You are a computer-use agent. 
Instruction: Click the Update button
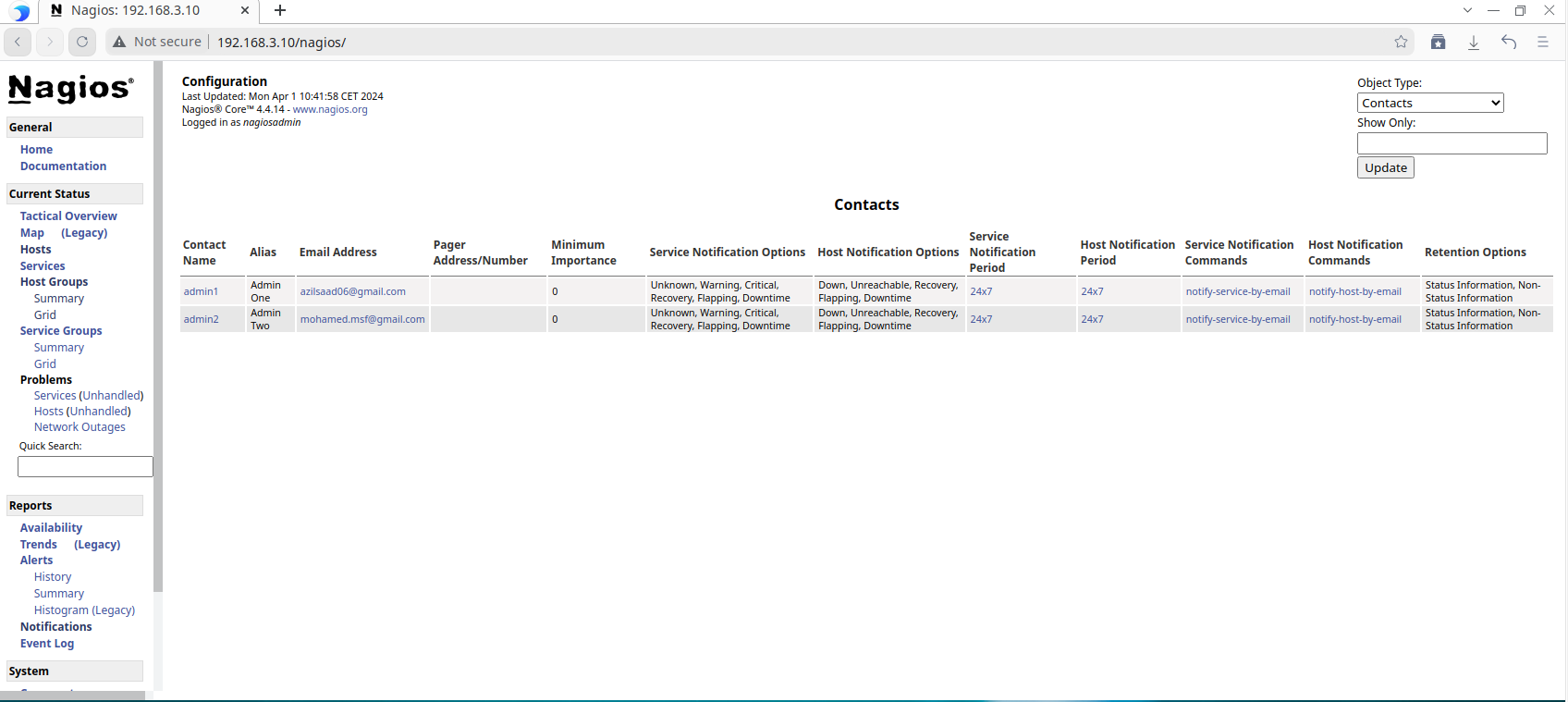point(1385,167)
